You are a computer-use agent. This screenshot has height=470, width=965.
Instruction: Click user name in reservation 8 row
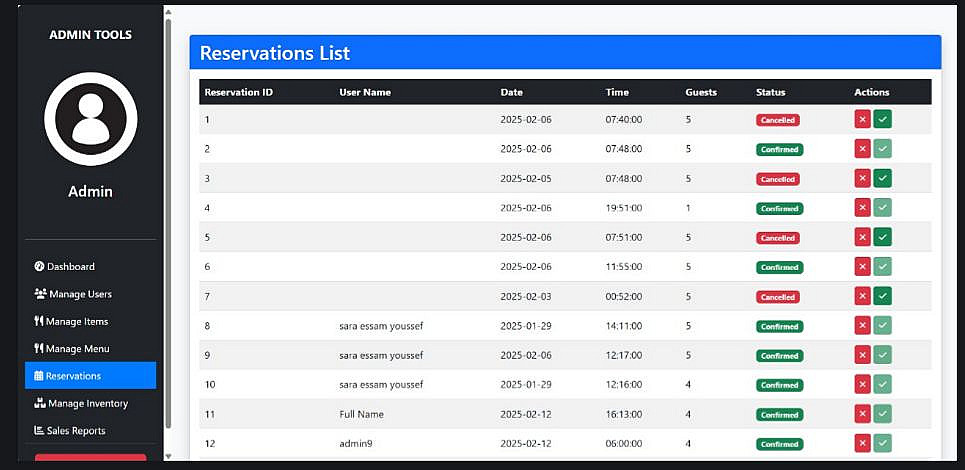tap(381, 326)
